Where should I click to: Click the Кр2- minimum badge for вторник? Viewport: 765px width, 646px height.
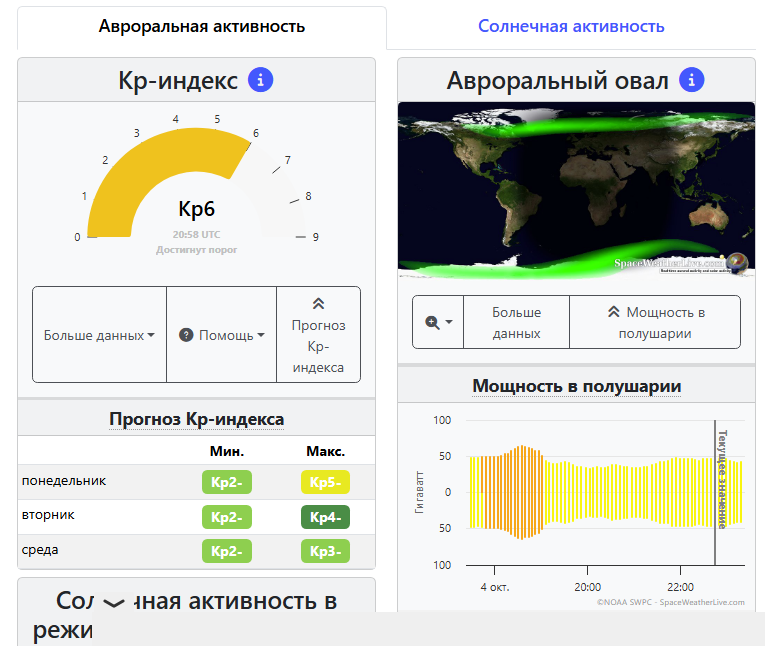point(227,517)
